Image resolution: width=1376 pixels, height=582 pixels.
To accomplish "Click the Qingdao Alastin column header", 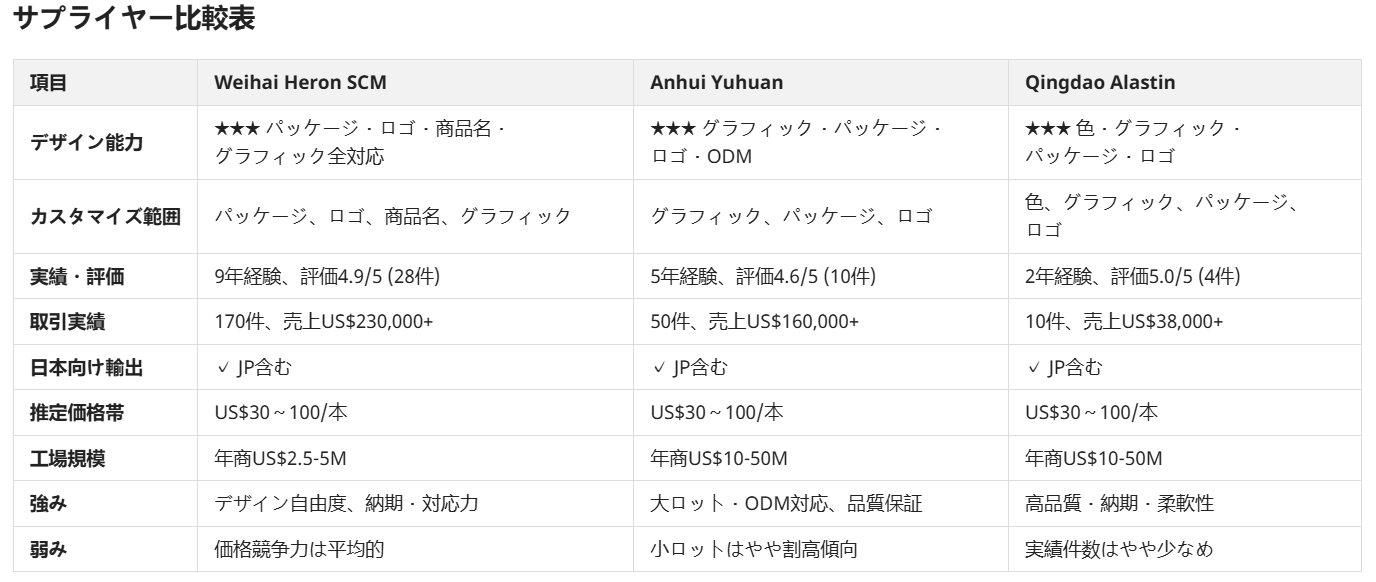I will [1100, 83].
